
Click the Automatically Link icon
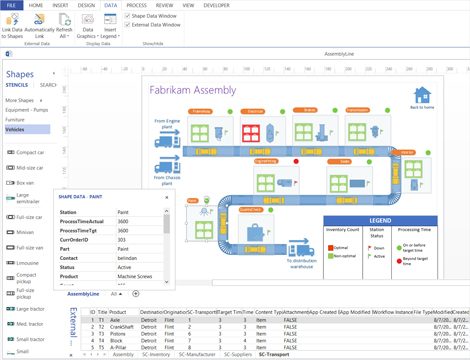point(39,19)
